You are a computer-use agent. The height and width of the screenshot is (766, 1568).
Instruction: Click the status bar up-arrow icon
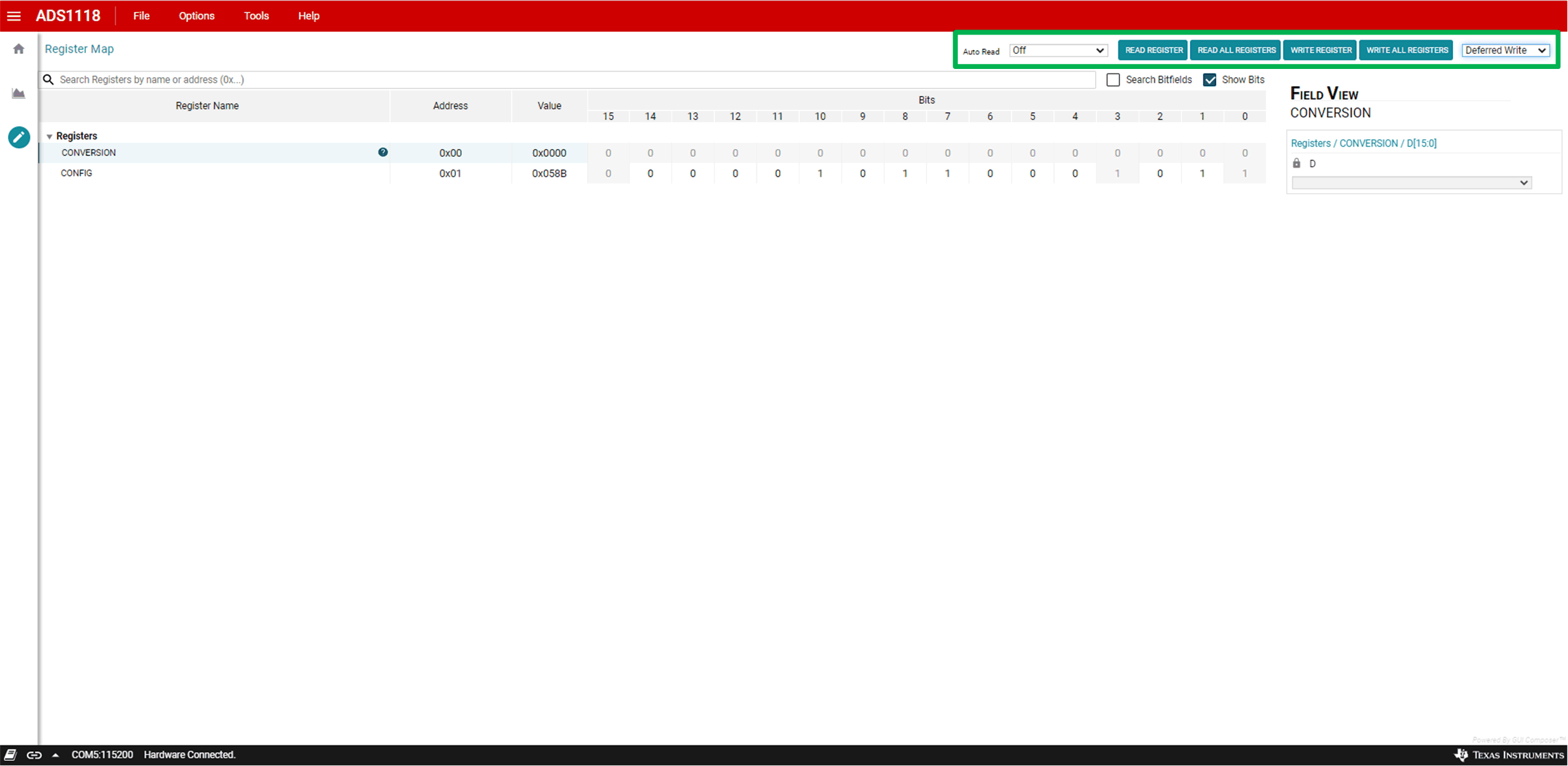(x=56, y=755)
